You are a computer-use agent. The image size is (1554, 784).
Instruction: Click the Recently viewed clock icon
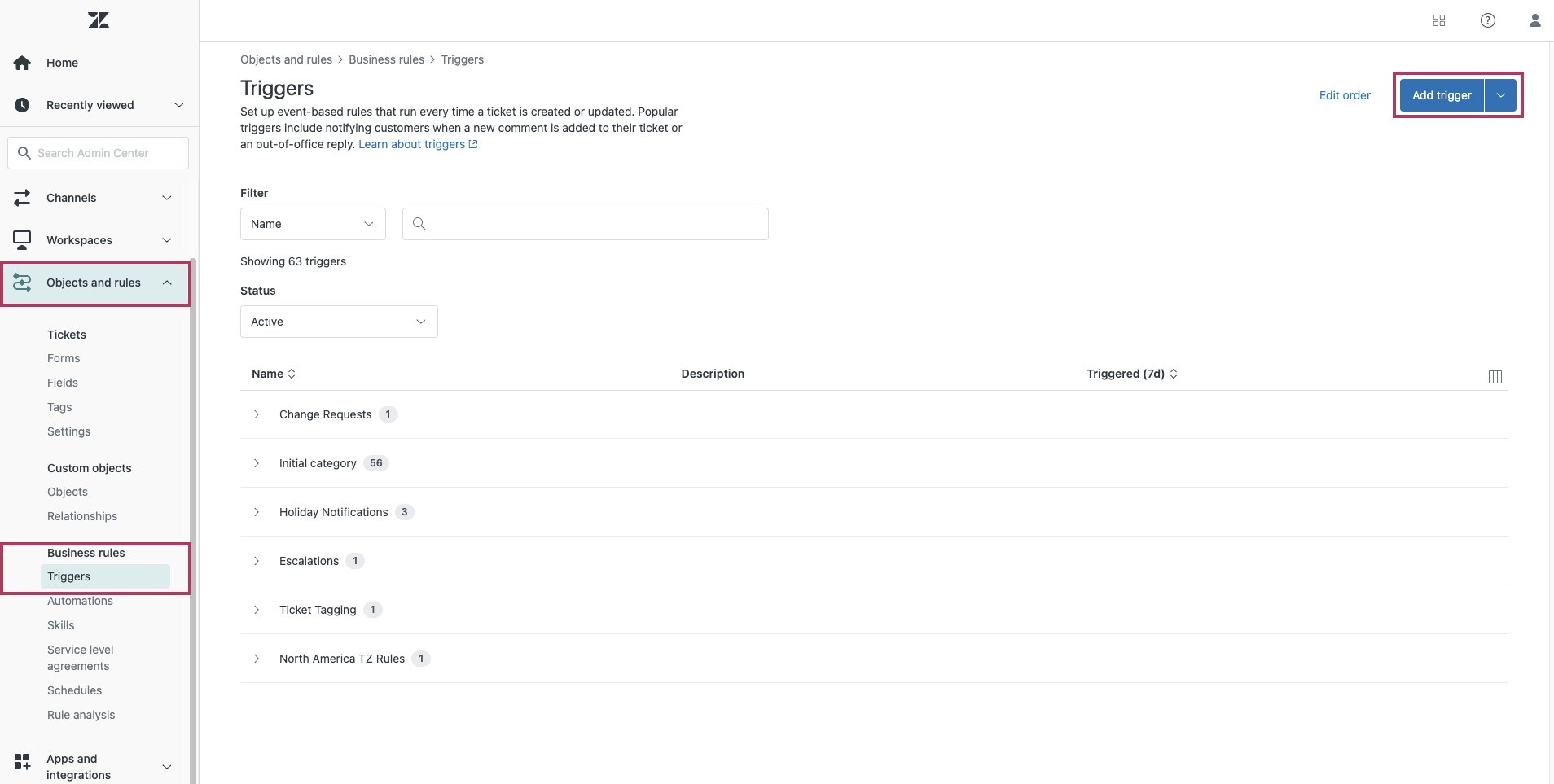[x=22, y=105]
